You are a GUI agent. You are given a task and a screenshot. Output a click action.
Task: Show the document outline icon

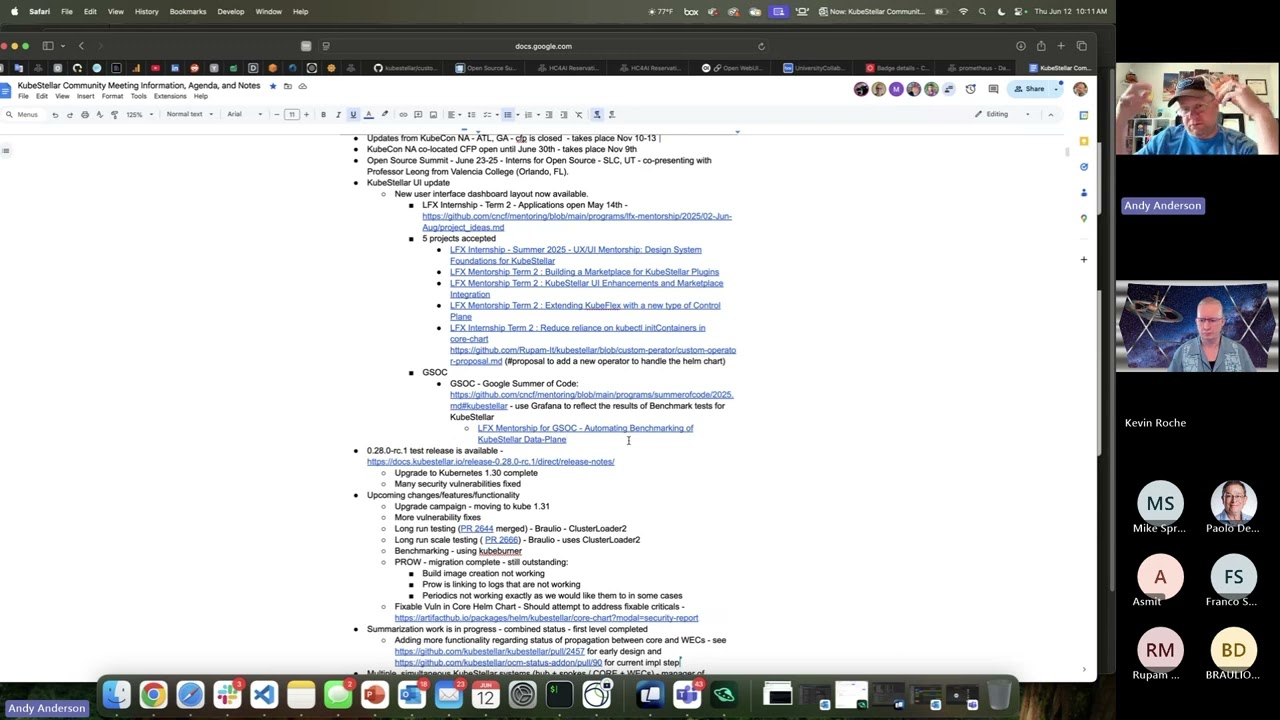[6, 151]
